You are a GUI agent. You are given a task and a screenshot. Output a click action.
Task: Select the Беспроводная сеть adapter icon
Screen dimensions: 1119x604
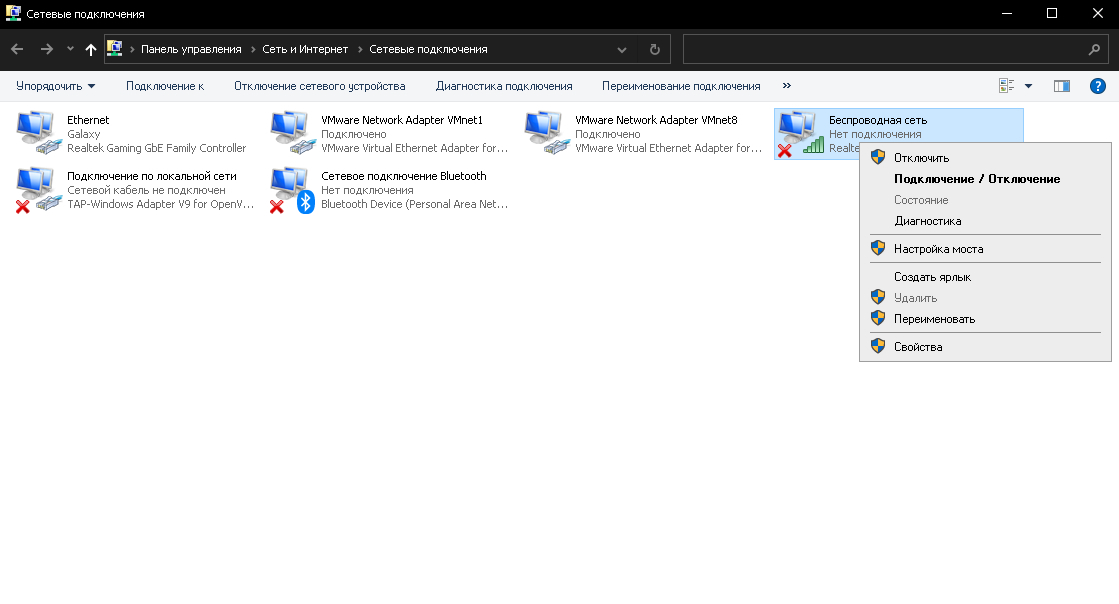[800, 133]
